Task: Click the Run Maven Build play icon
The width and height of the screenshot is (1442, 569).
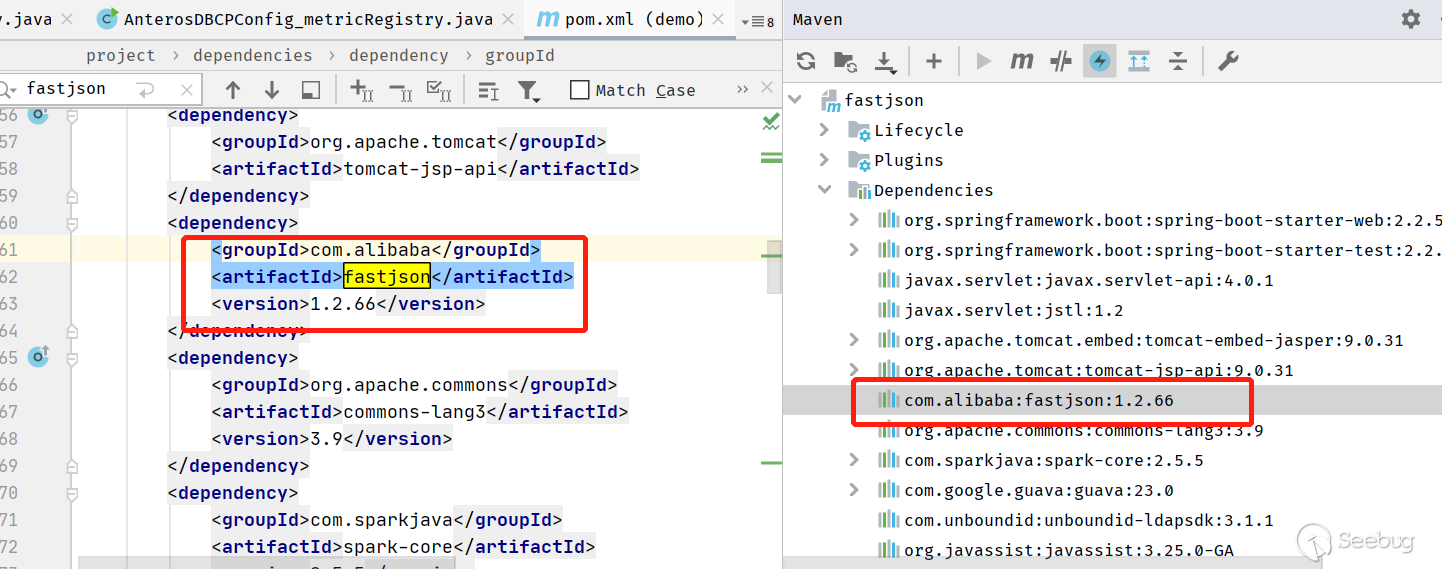Action: click(984, 62)
